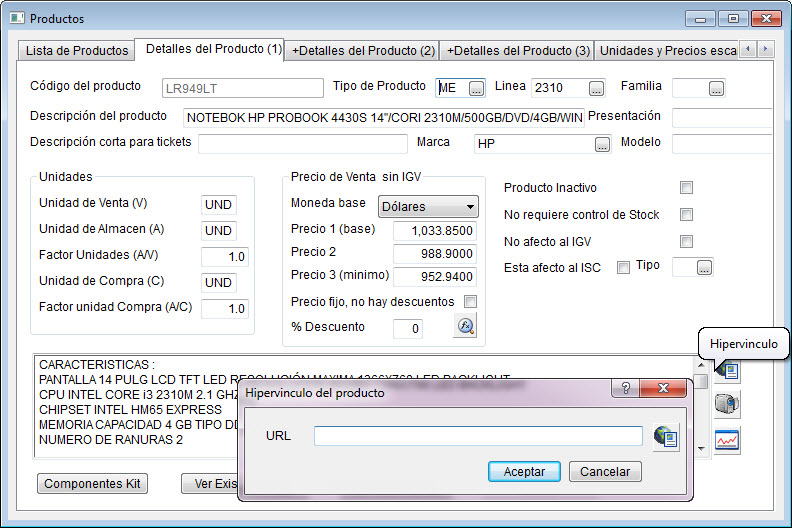Click the discount formula calculator icon

(464, 326)
